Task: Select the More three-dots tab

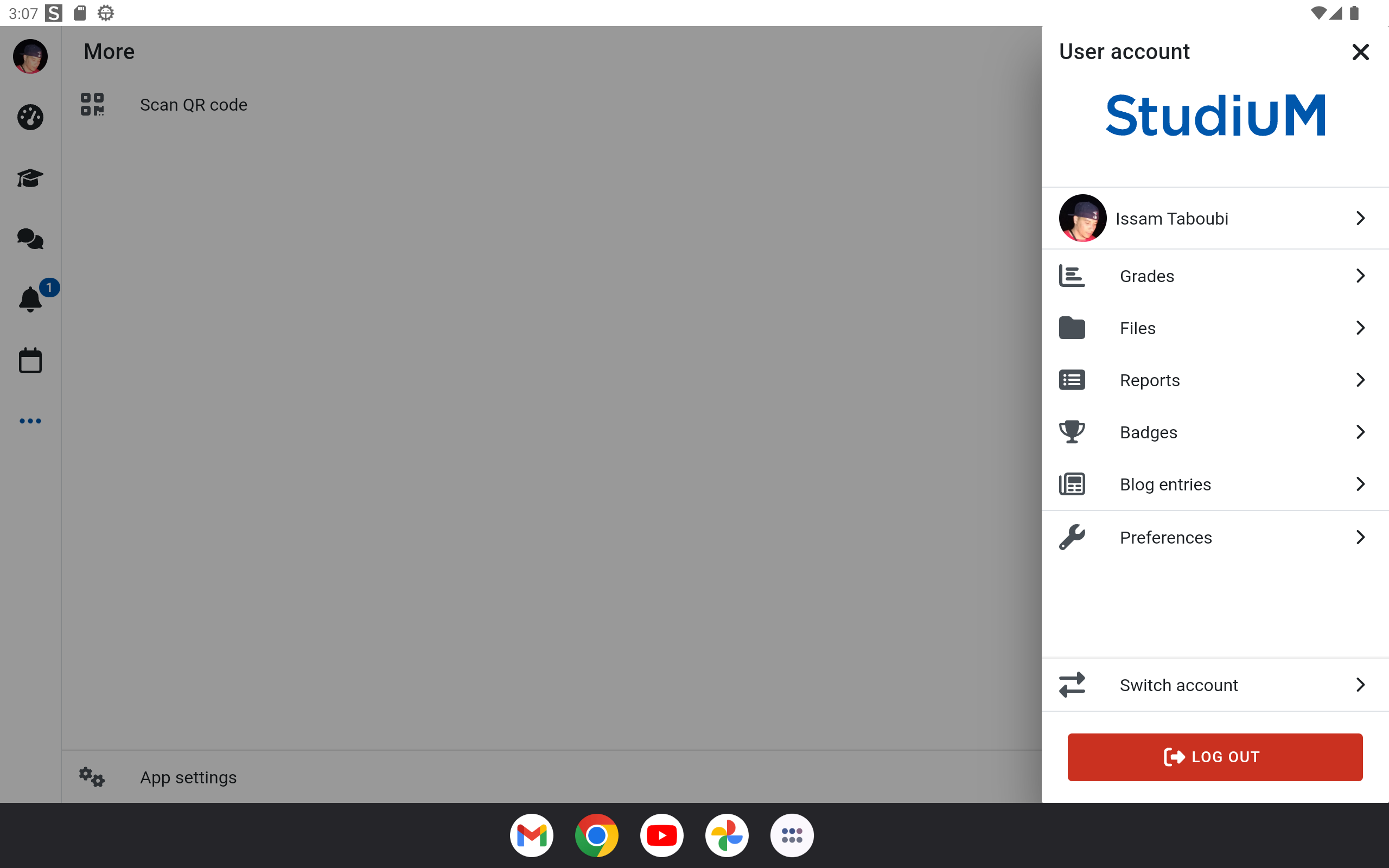Action: [30, 421]
